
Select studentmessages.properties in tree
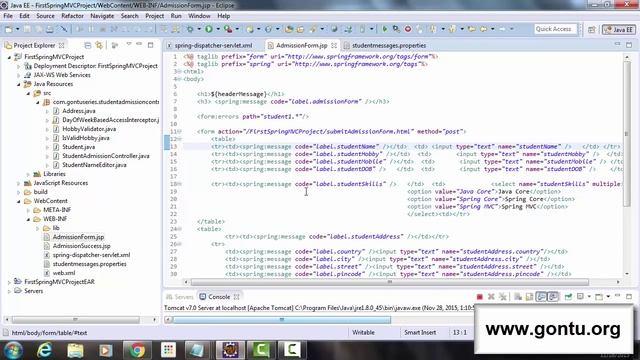point(89,264)
